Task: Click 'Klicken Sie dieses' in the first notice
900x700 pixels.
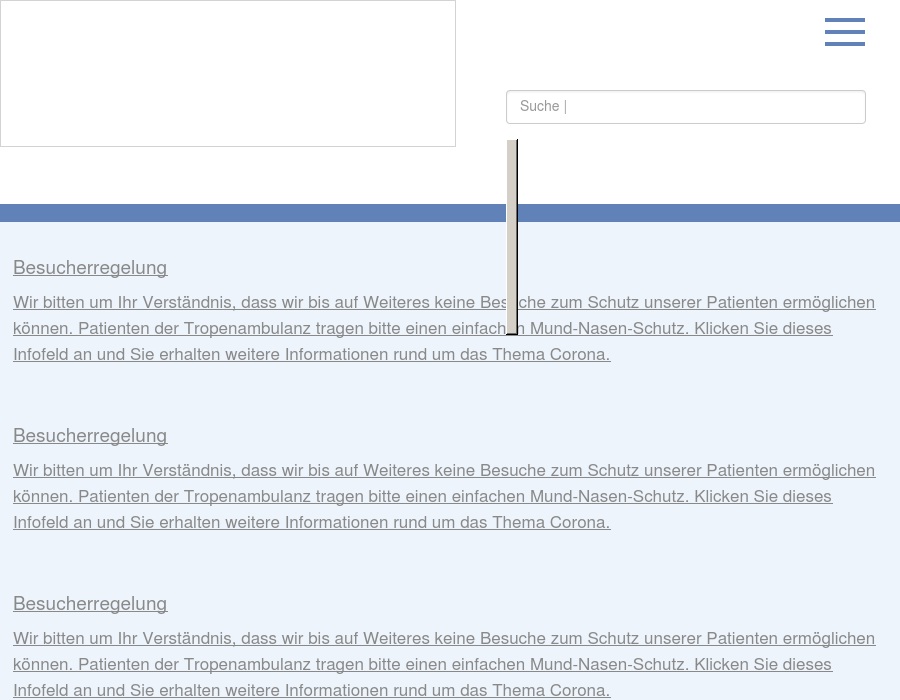Action: click(763, 329)
